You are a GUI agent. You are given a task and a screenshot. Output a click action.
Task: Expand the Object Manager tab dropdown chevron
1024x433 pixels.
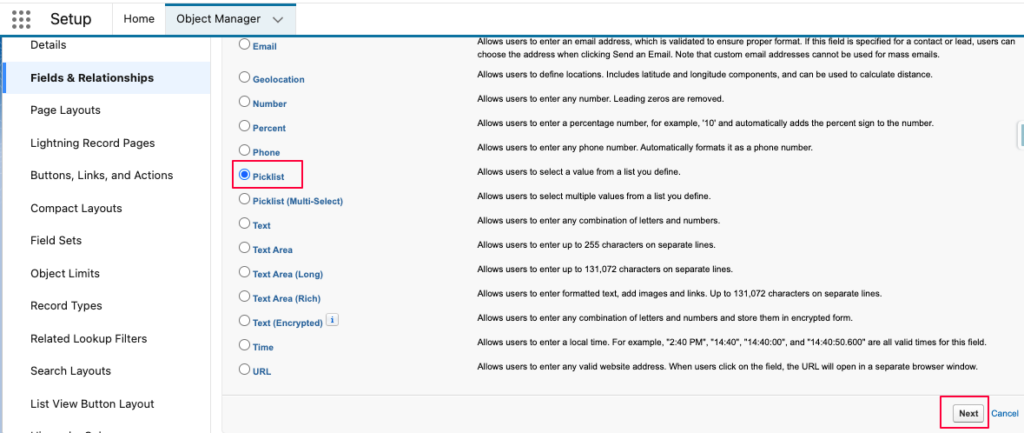tap(277, 19)
